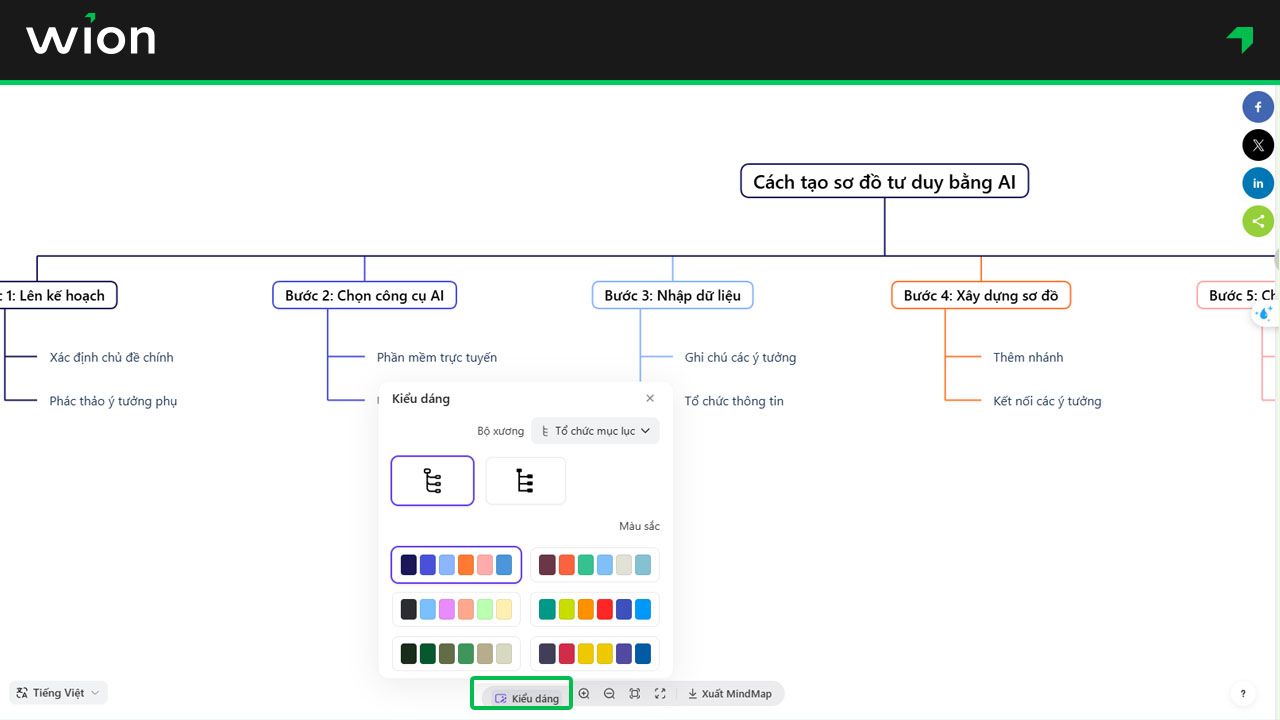
Task: Enter fullscreen mode from bottom toolbar
Action: tap(660, 694)
